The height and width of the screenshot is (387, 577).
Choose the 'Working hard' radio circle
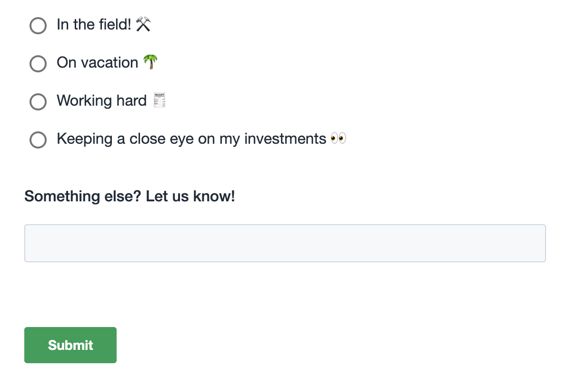(38, 102)
